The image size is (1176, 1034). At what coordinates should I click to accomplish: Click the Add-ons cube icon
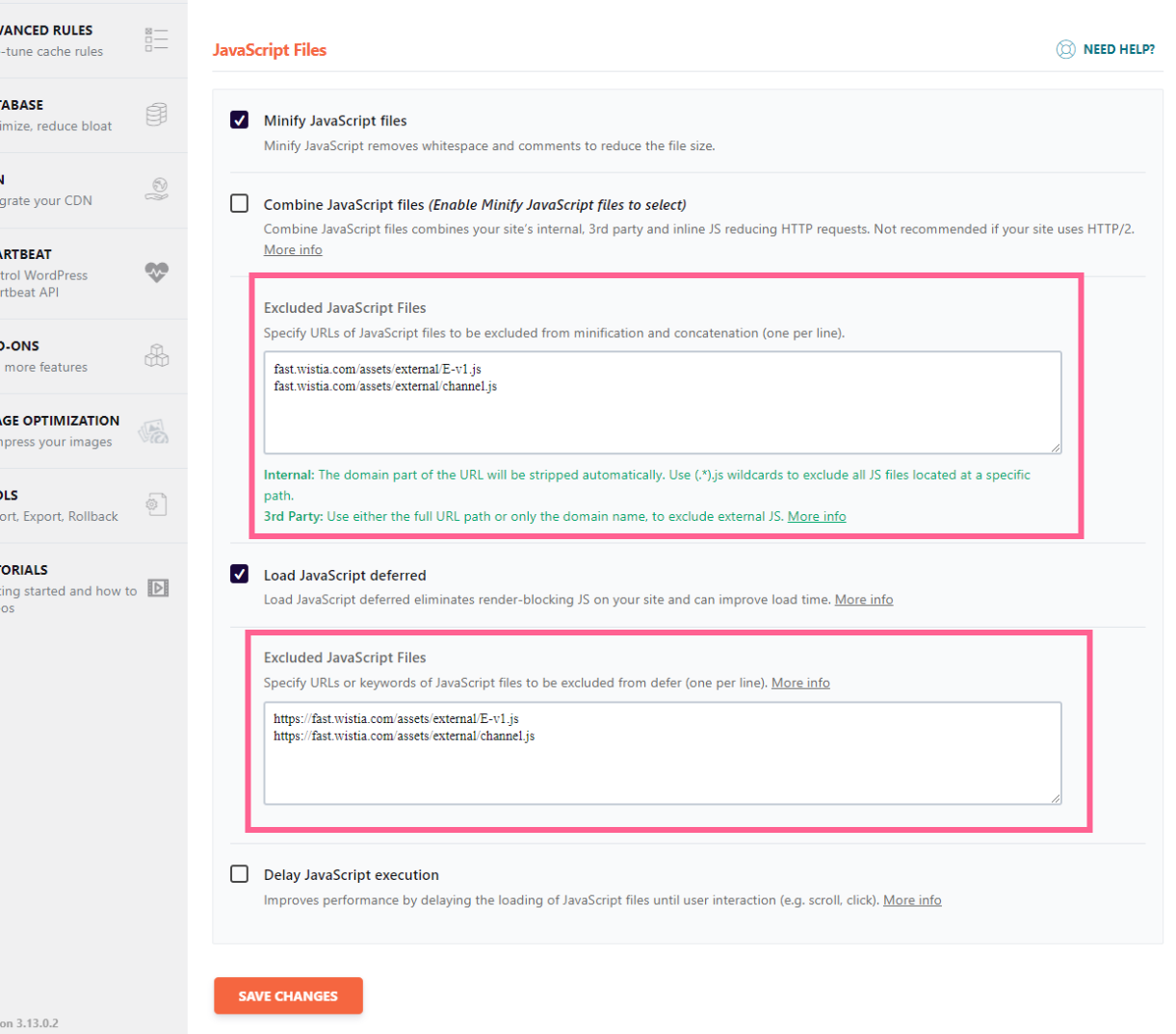[x=156, y=354]
